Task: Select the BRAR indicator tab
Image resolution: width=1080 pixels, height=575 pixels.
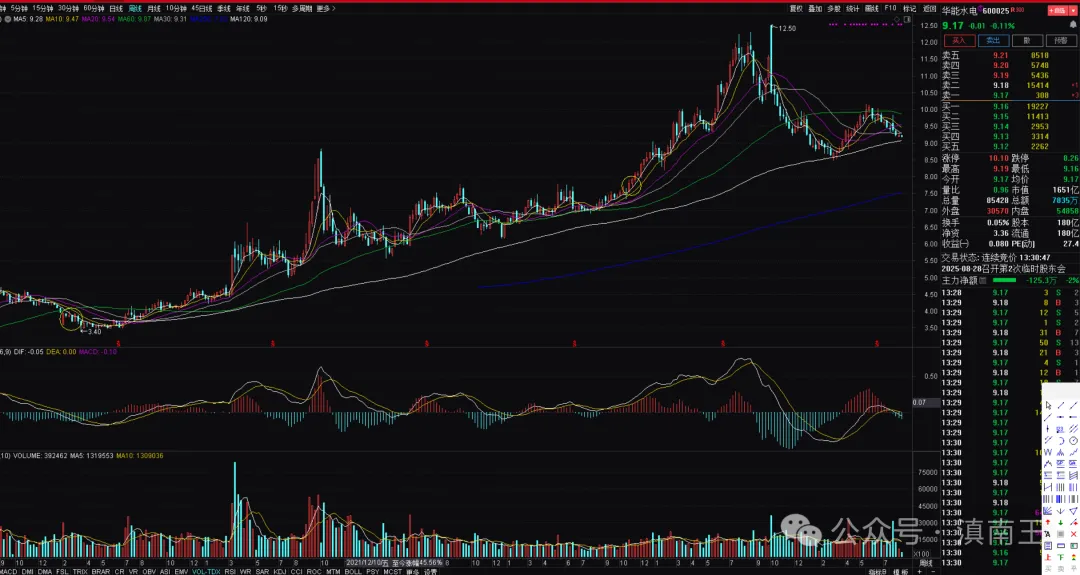Action: coord(101,572)
